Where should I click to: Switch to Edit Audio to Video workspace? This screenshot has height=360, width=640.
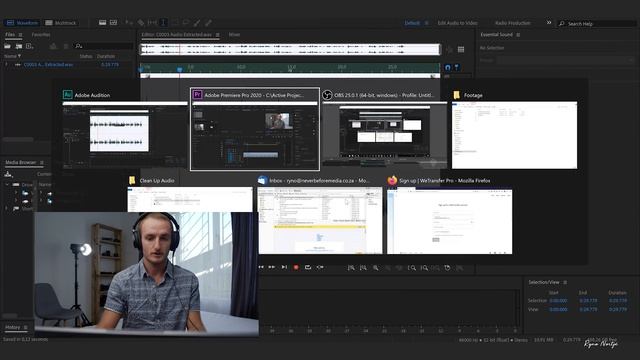tap(458, 23)
